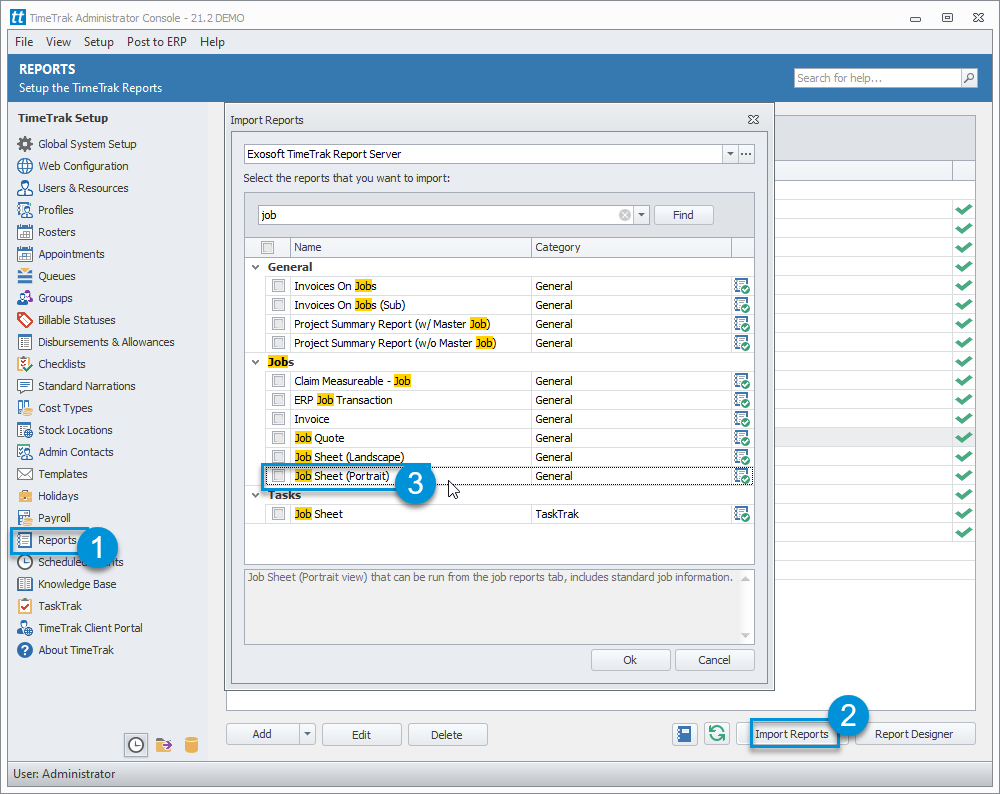Clear the job search text
The height and width of the screenshot is (794, 1000).
click(x=625, y=215)
